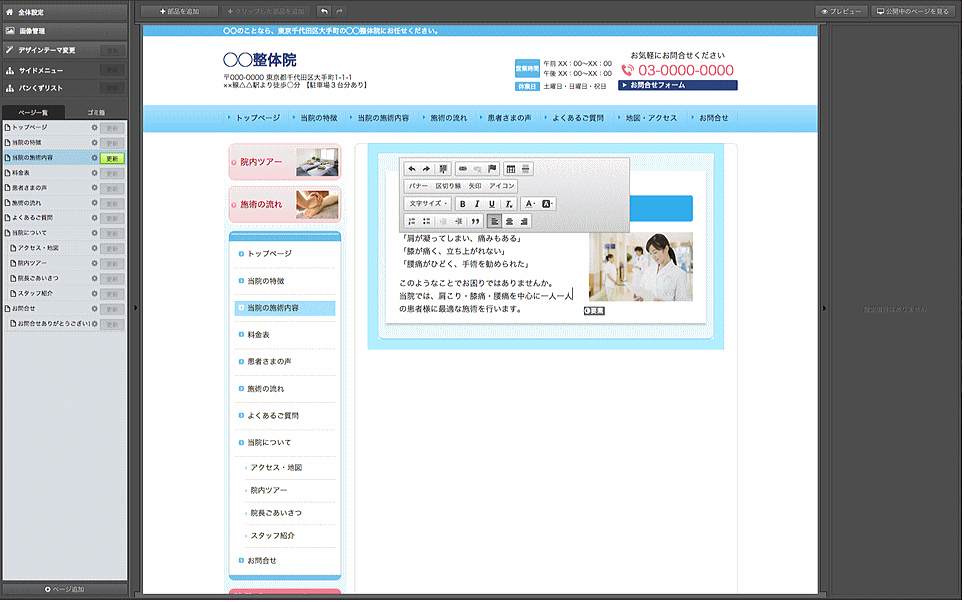Select the 料金表 page in page list
Image resolution: width=964 pixels, height=602 pixels.
click(30, 172)
